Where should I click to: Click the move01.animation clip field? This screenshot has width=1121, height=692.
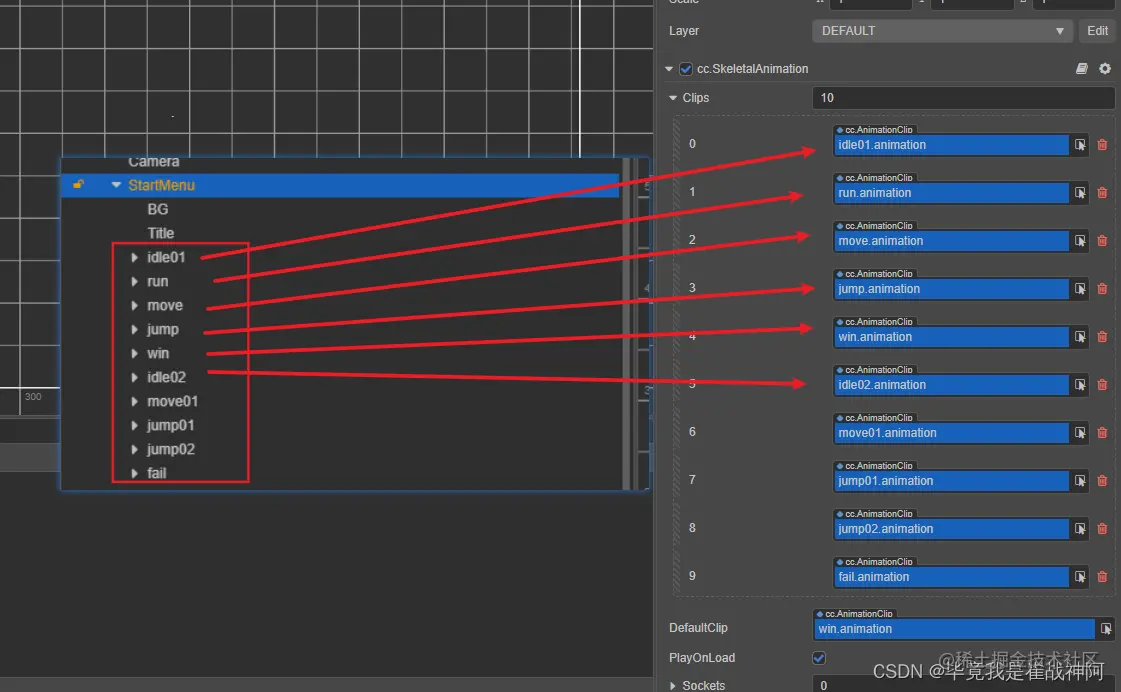[x=951, y=432]
